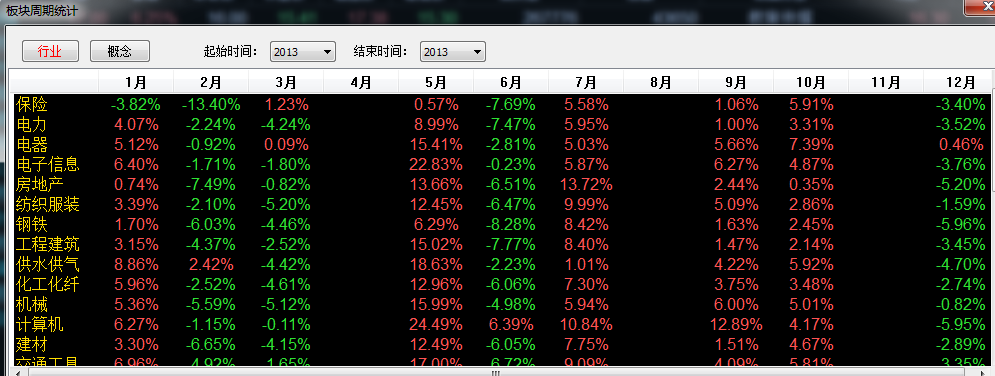Viewport: 995px width, 376px height.
Task: Click the horizontal scrollbar left arrow
Action: tap(18, 372)
